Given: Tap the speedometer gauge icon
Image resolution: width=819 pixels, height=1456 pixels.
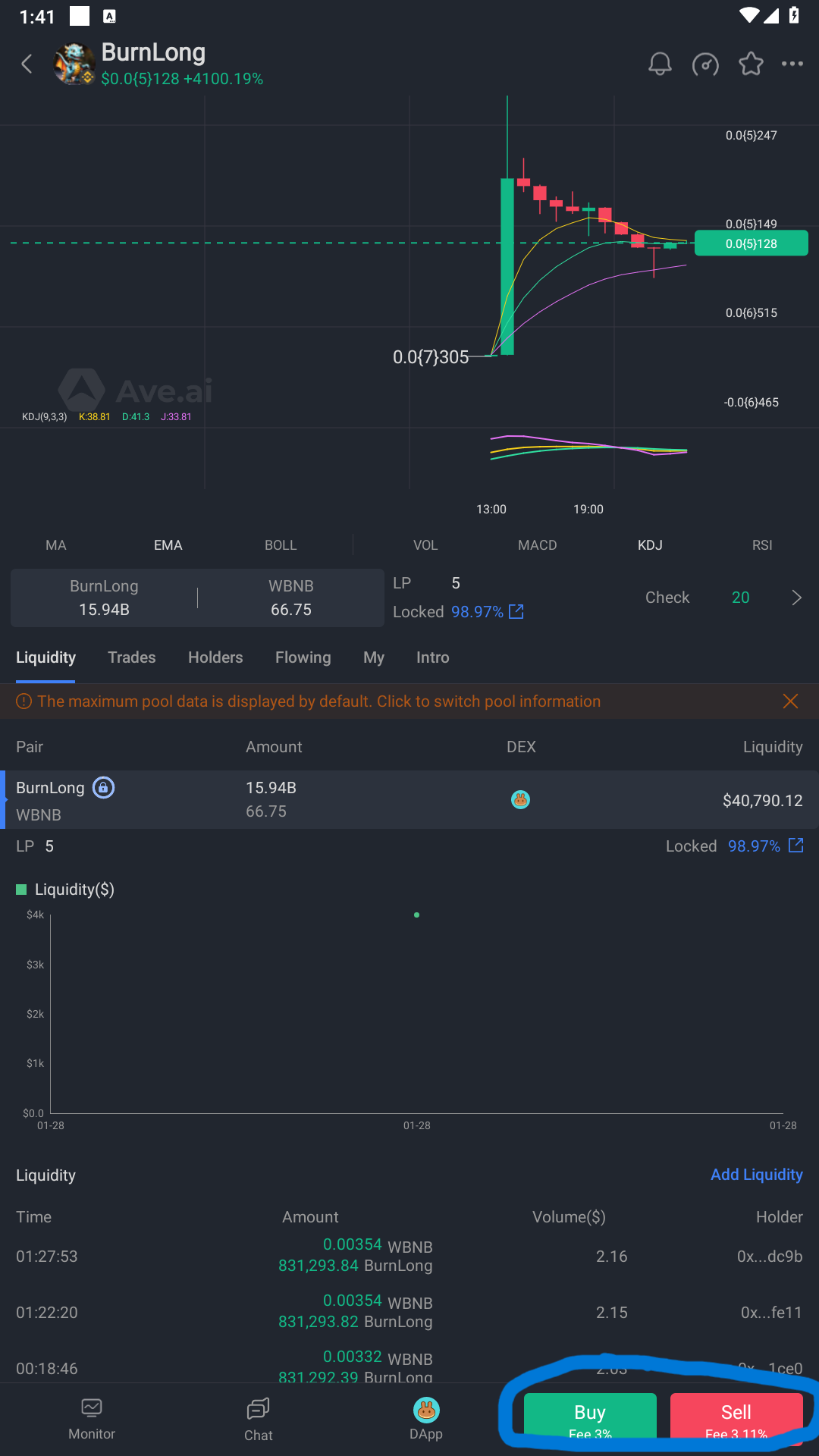Looking at the screenshot, I should [x=705, y=64].
